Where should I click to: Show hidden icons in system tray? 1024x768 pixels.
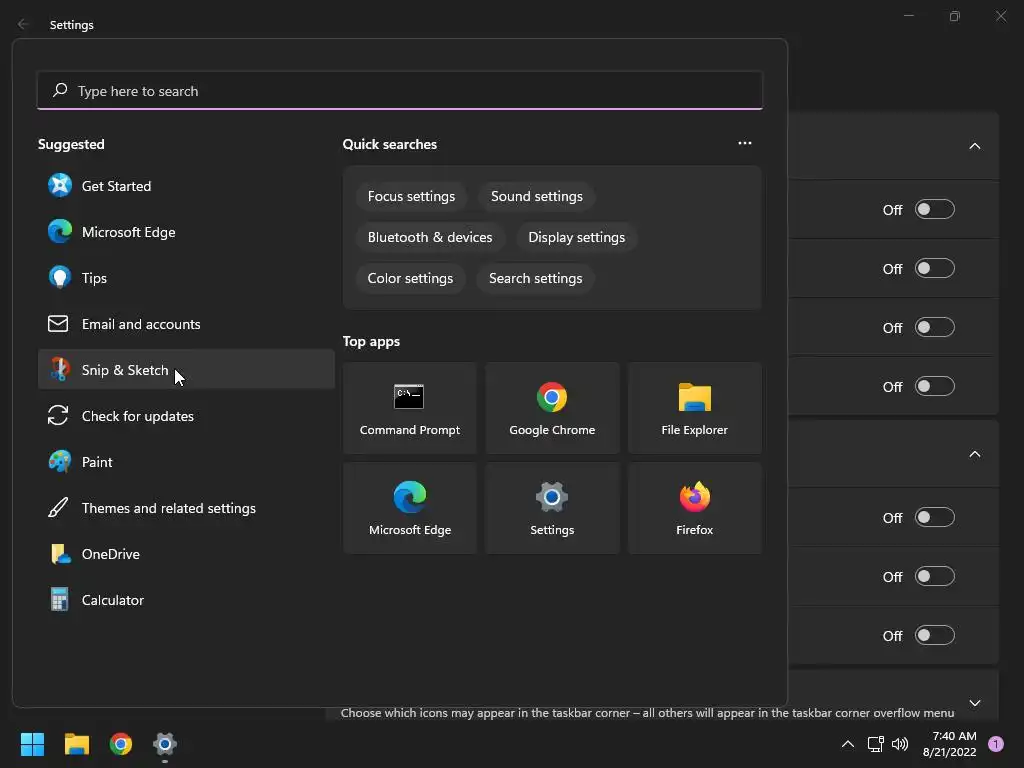click(848, 744)
